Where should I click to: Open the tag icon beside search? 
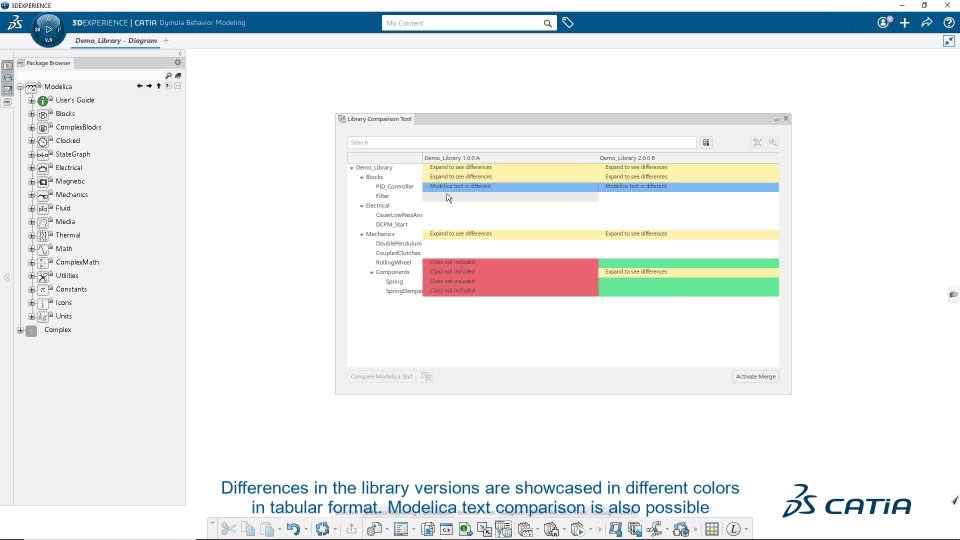coord(568,23)
